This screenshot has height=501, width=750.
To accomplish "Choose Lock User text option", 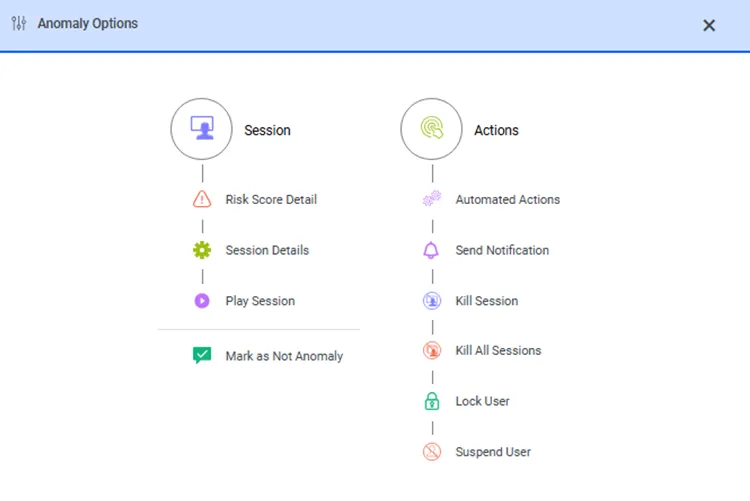I will pyautogui.click(x=483, y=401).
